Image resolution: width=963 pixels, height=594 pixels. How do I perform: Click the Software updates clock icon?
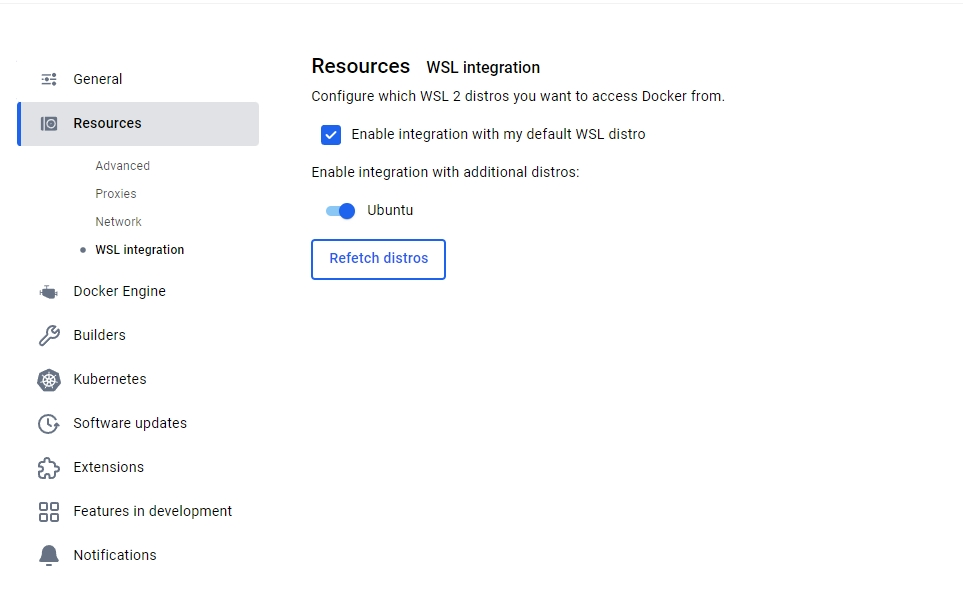(x=49, y=424)
